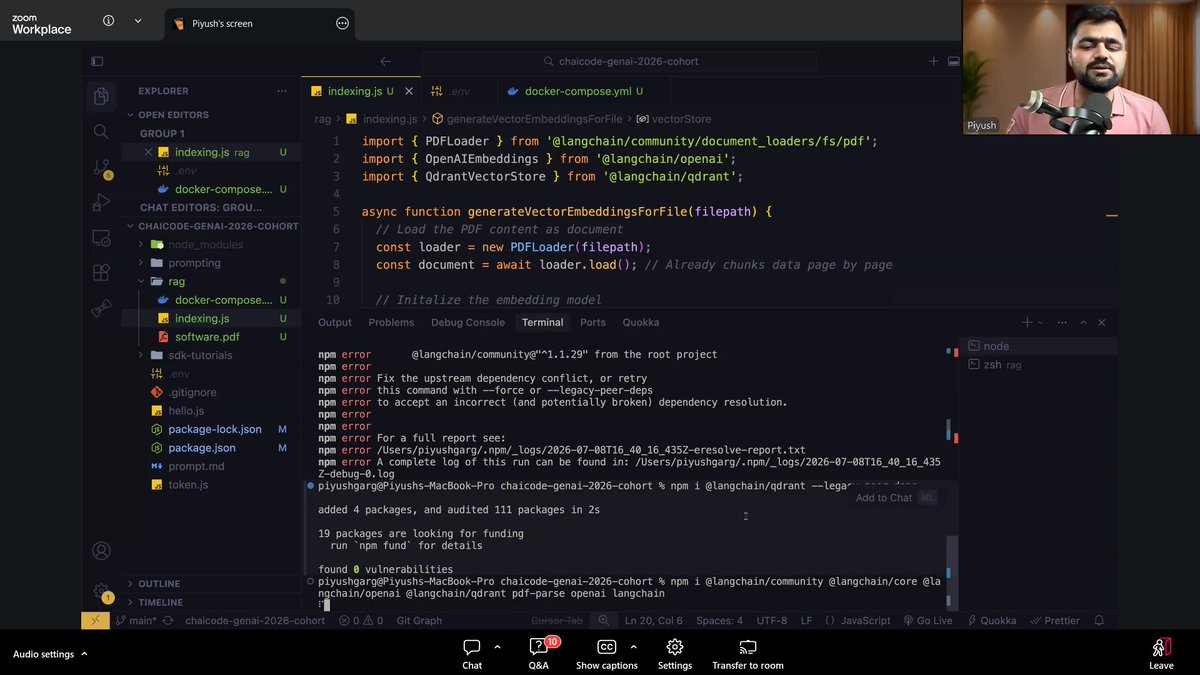Switch to the Problems panel tab
The width and height of the screenshot is (1200, 675).
(391, 322)
